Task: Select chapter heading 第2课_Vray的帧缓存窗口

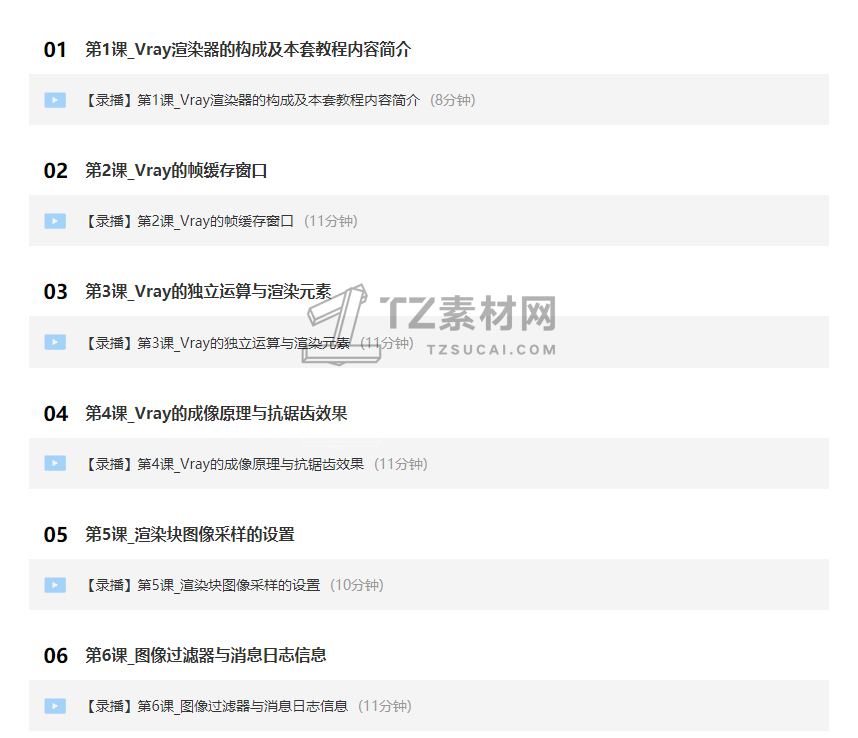Action: click(x=176, y=171)
